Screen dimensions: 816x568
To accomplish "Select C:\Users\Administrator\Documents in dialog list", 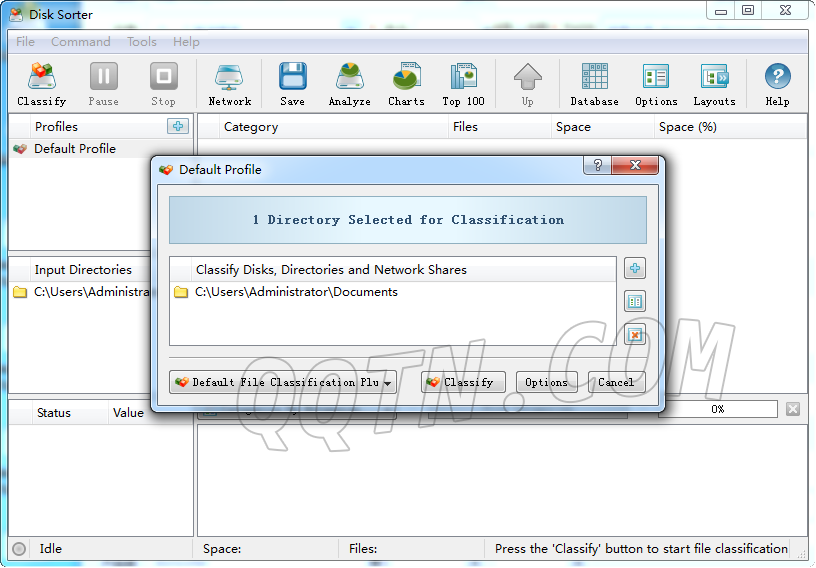I will (296, 292).
